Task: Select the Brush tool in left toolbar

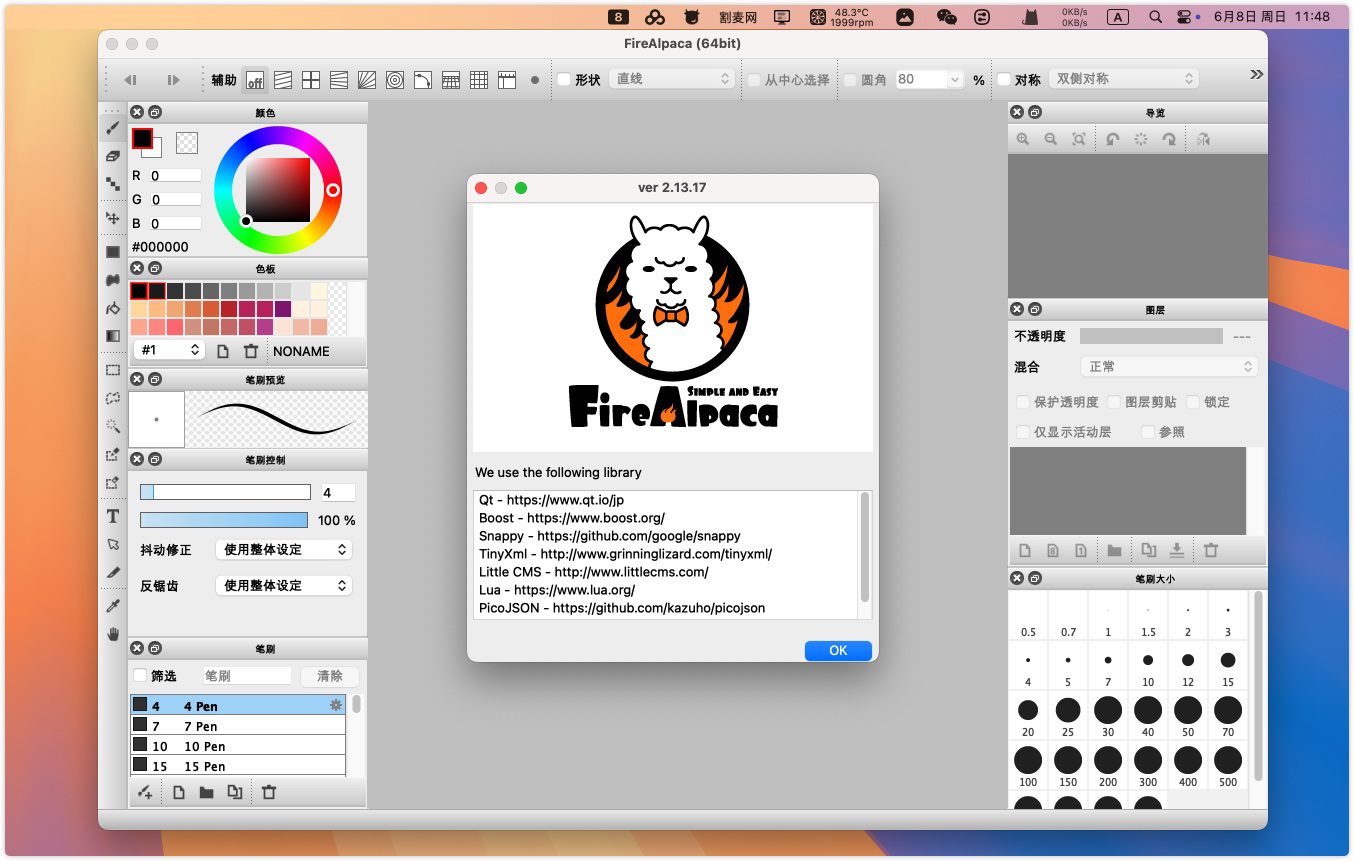Action: click(113, 128)
